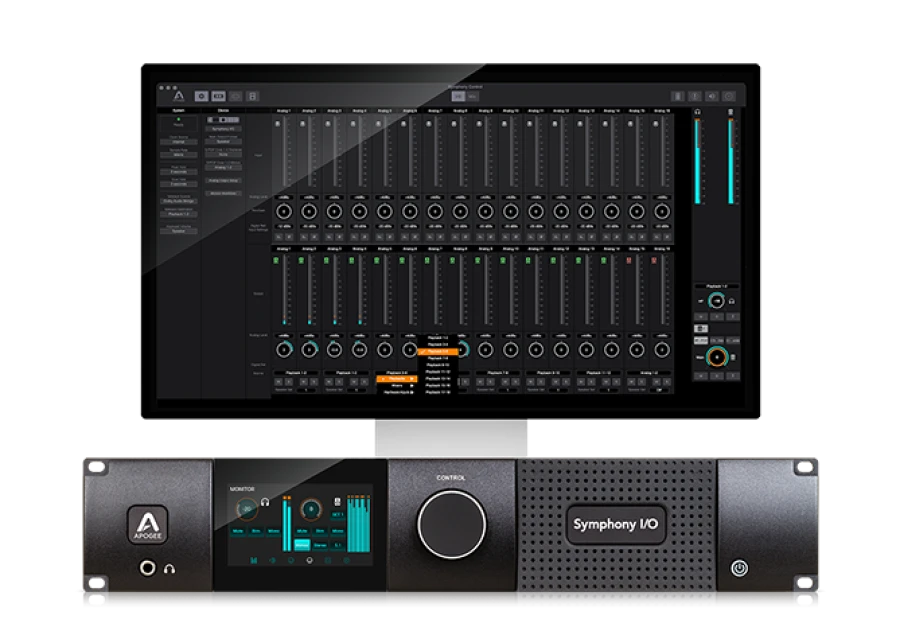This screenshot has height=635, width=900.
Task: Click the second highlighted view button in the toolbar
Action: tap(219, 96)
